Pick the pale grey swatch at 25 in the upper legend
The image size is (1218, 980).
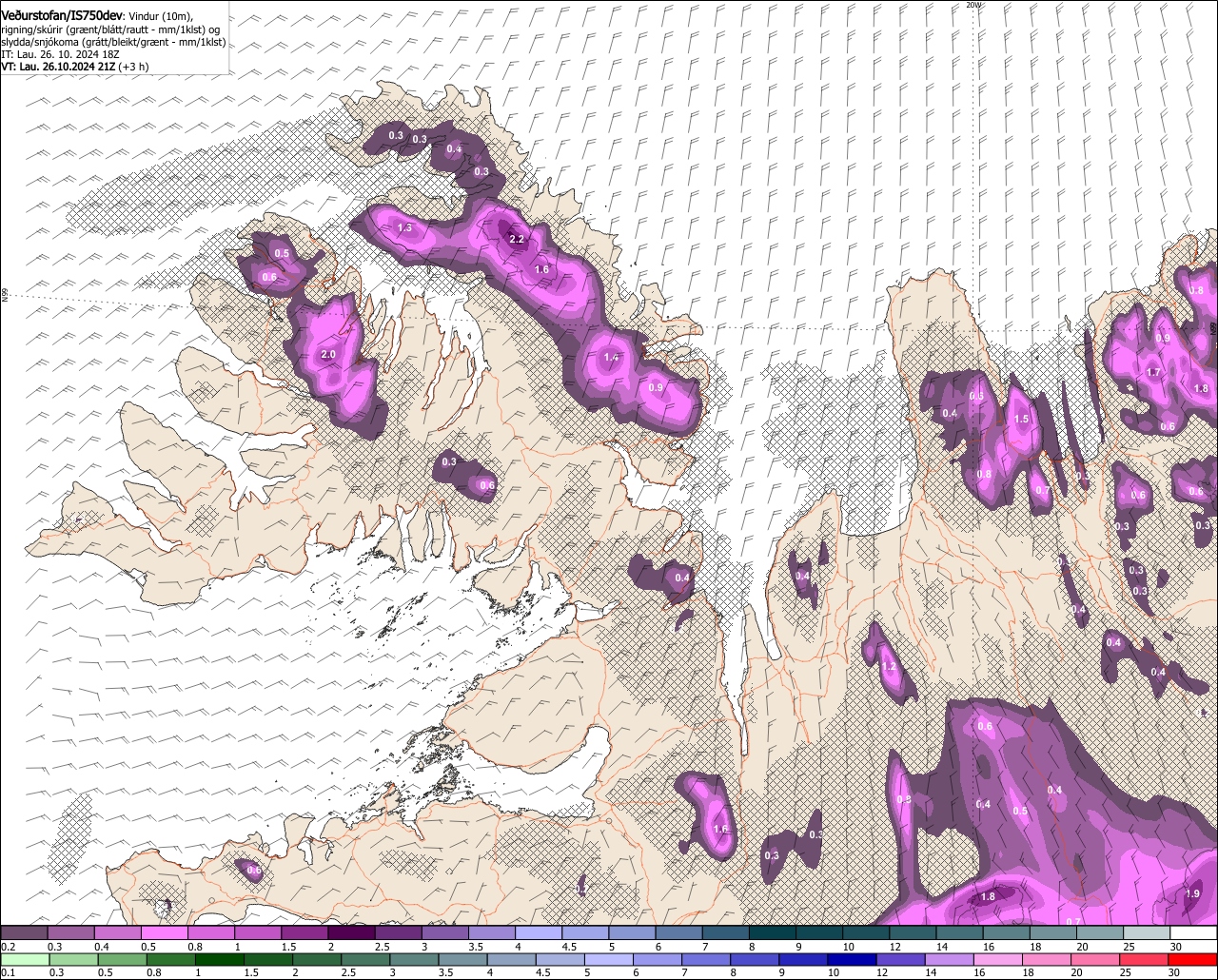pos(1147,933)
